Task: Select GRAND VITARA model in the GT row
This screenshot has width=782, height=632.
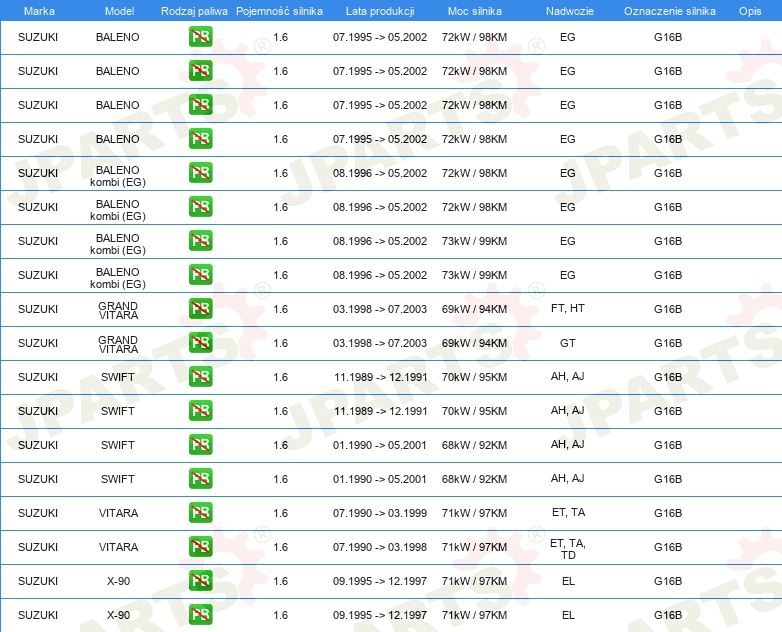Action: [118, 344]
